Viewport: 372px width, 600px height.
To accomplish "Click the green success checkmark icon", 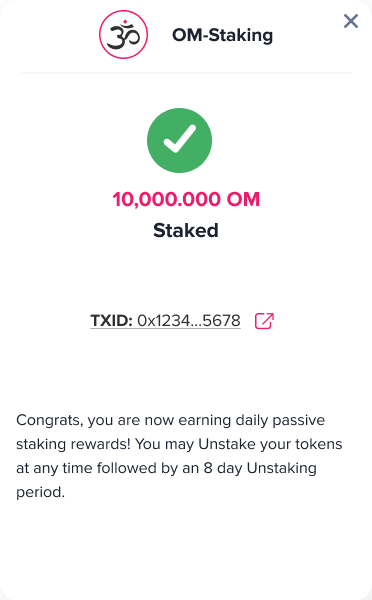I will pyautogui.click(x=179, y=140).
